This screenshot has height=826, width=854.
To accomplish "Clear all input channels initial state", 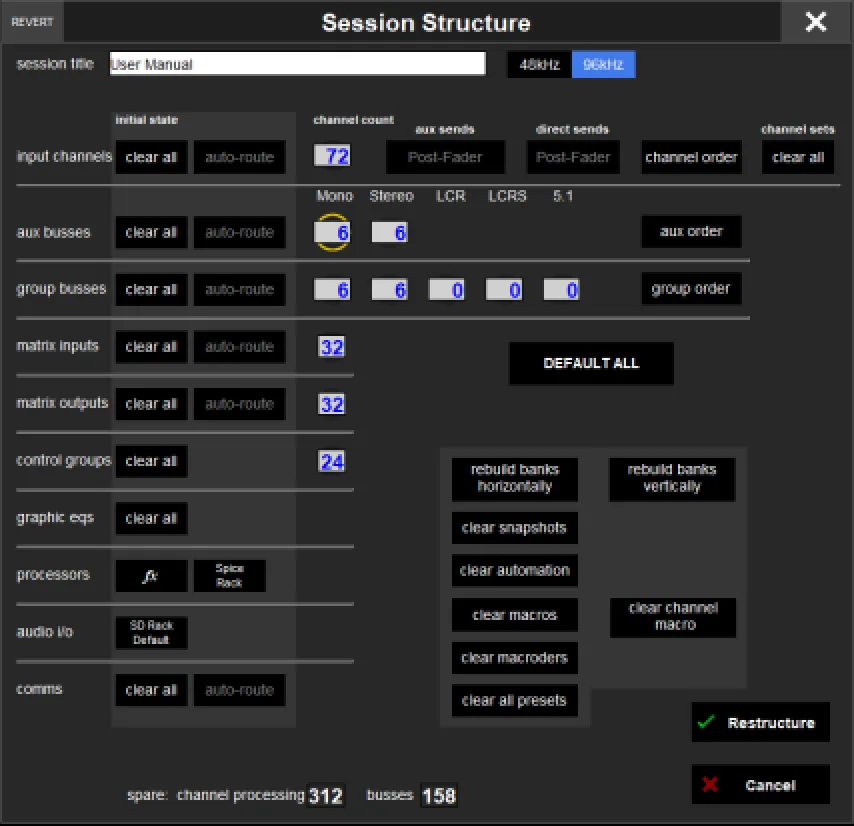I will click(151, 157).
